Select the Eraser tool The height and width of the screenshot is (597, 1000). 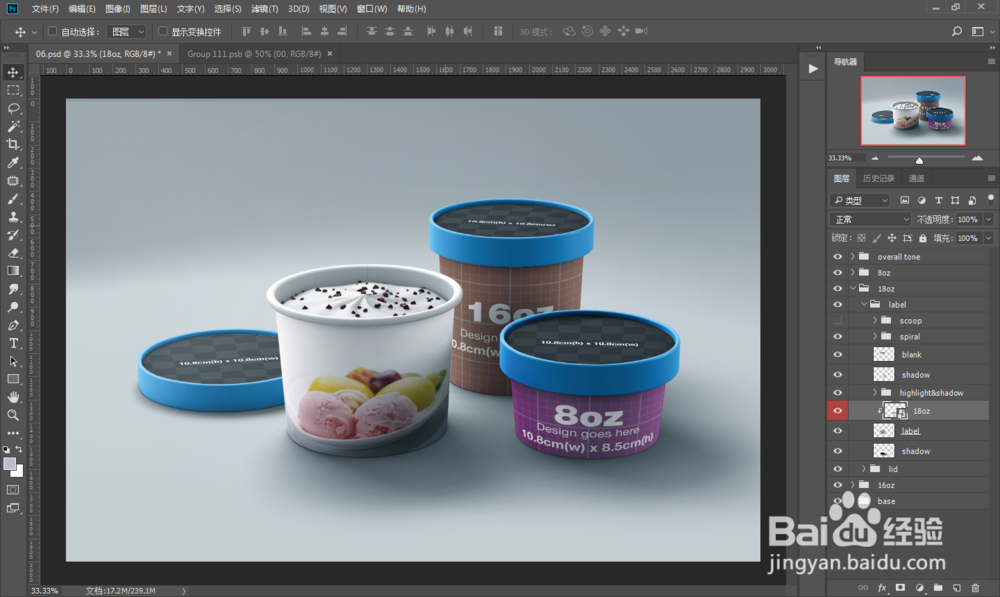pos(13,253)
